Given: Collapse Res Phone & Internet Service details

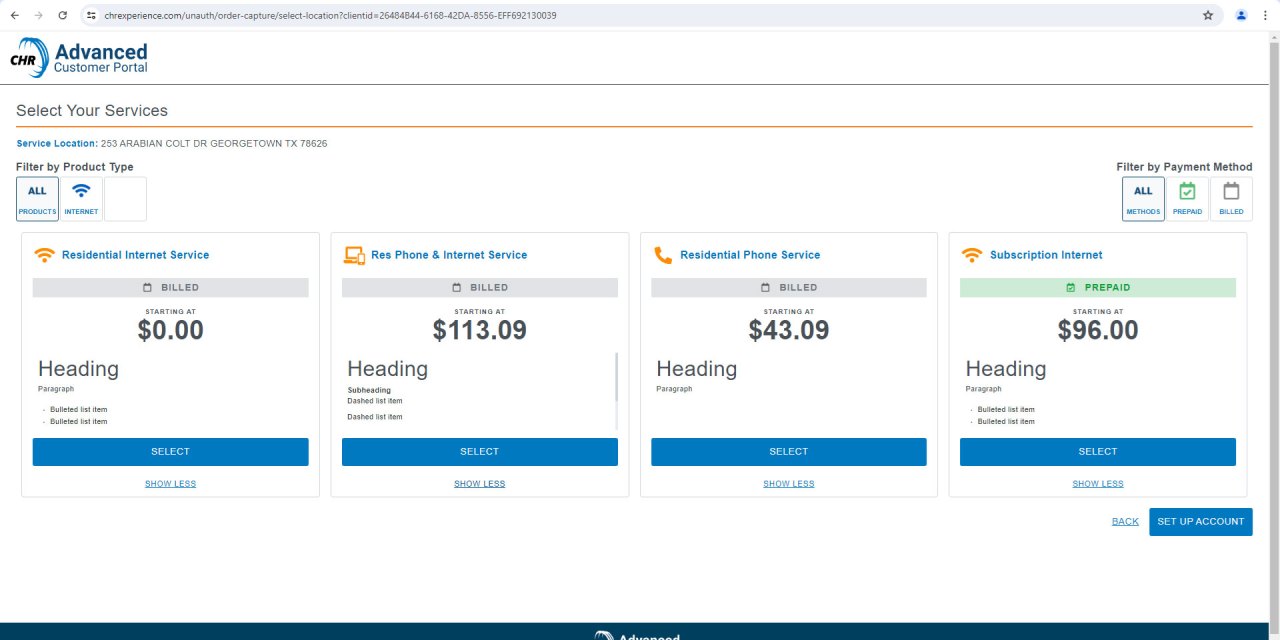Looking at the screenshot, I should pyautogui.click(x=479, y=484).
